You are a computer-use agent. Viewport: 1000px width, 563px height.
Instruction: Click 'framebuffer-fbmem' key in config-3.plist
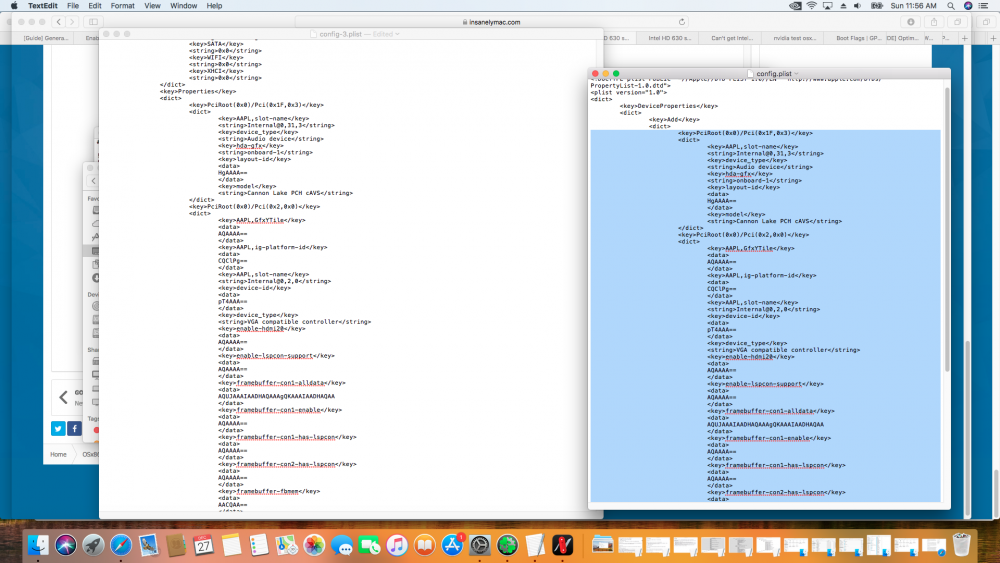[269, 492]
